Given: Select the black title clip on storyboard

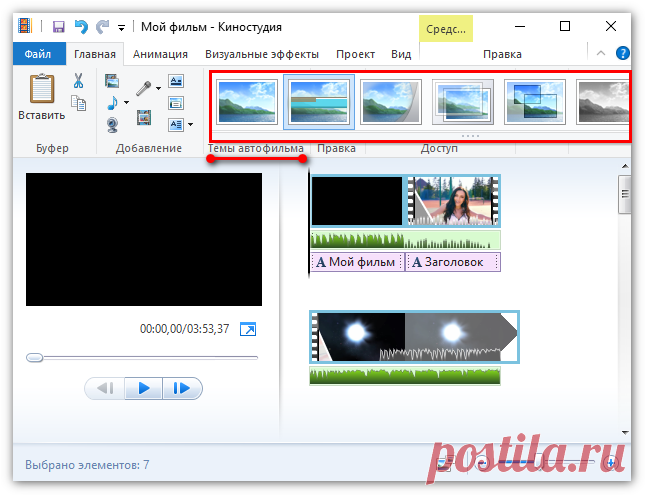Looking at the screenshot, I should click(x=357, y=201).
